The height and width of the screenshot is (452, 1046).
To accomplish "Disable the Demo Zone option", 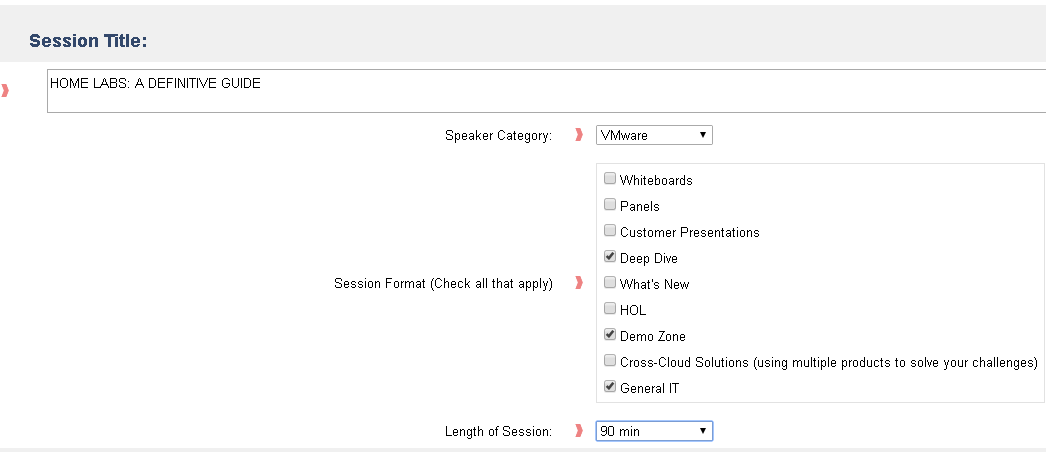I will pos(610,335).
